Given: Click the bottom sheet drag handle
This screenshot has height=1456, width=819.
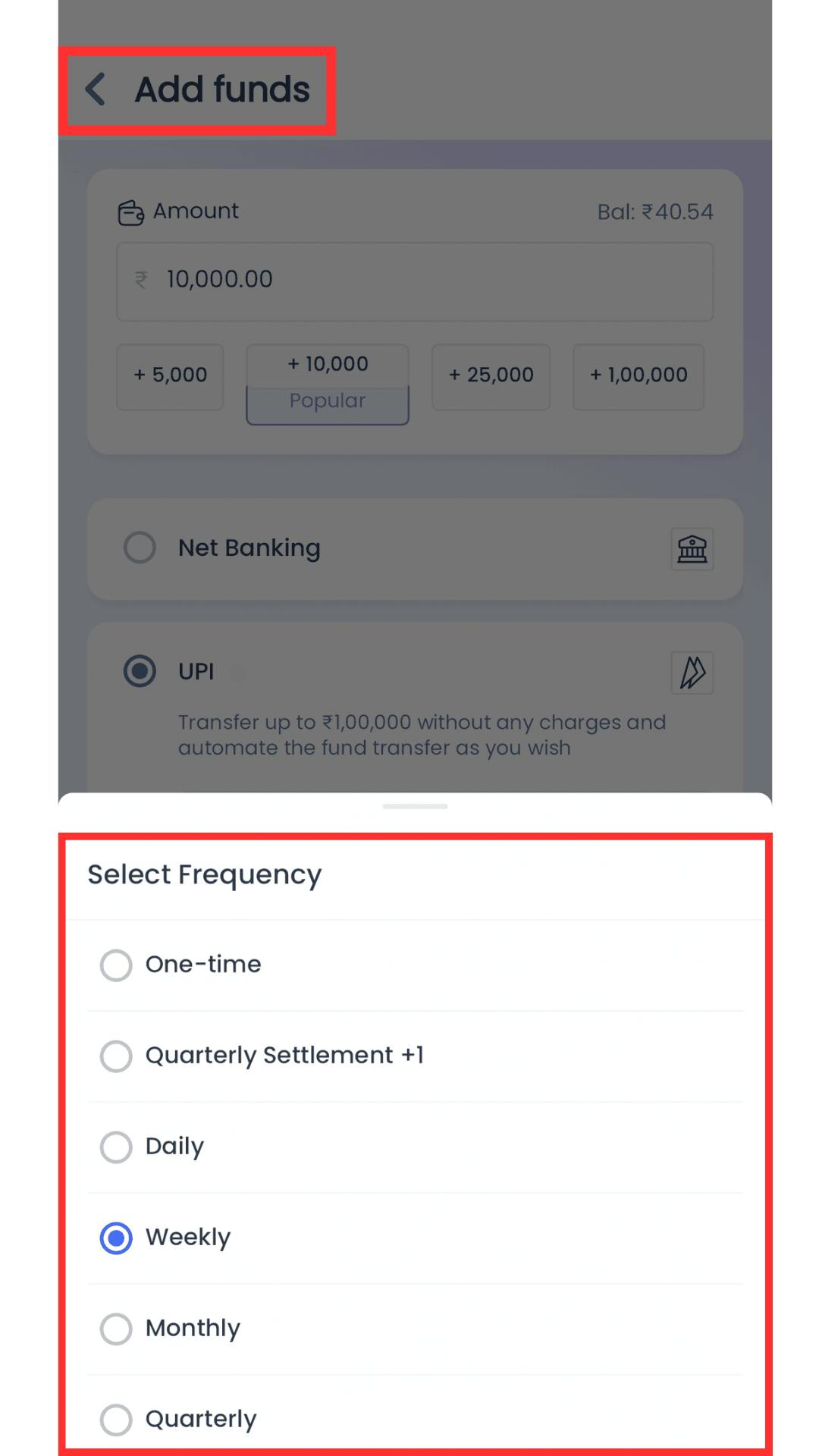Looking at the screenshot, I should point(415,807).
